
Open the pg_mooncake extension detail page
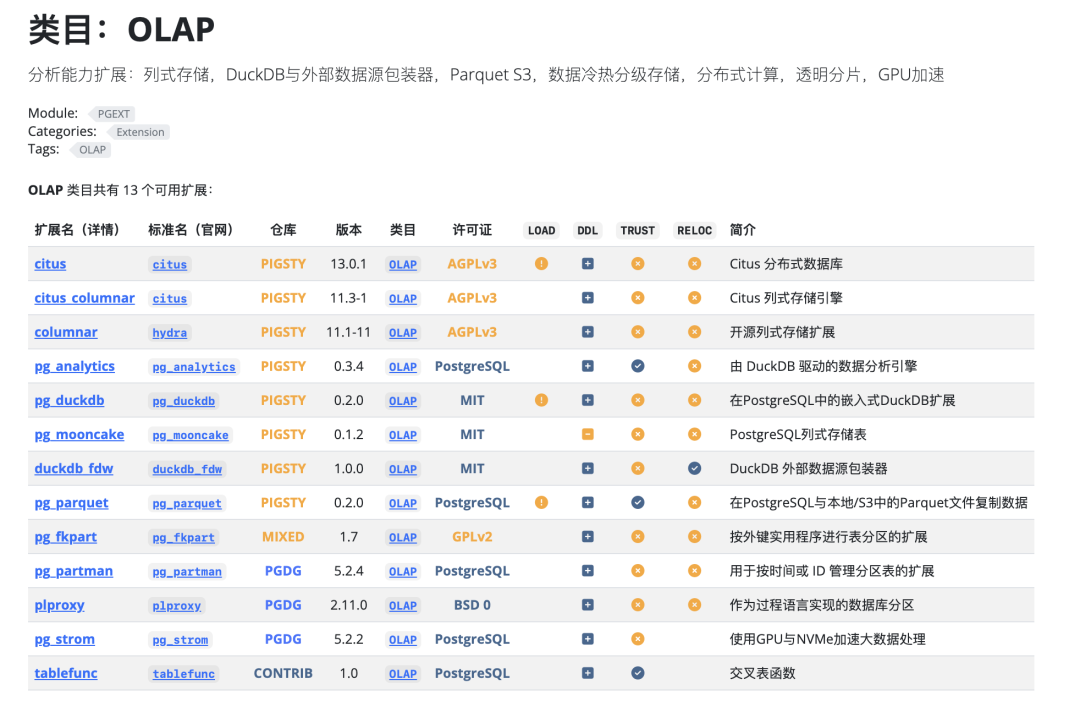79,435
